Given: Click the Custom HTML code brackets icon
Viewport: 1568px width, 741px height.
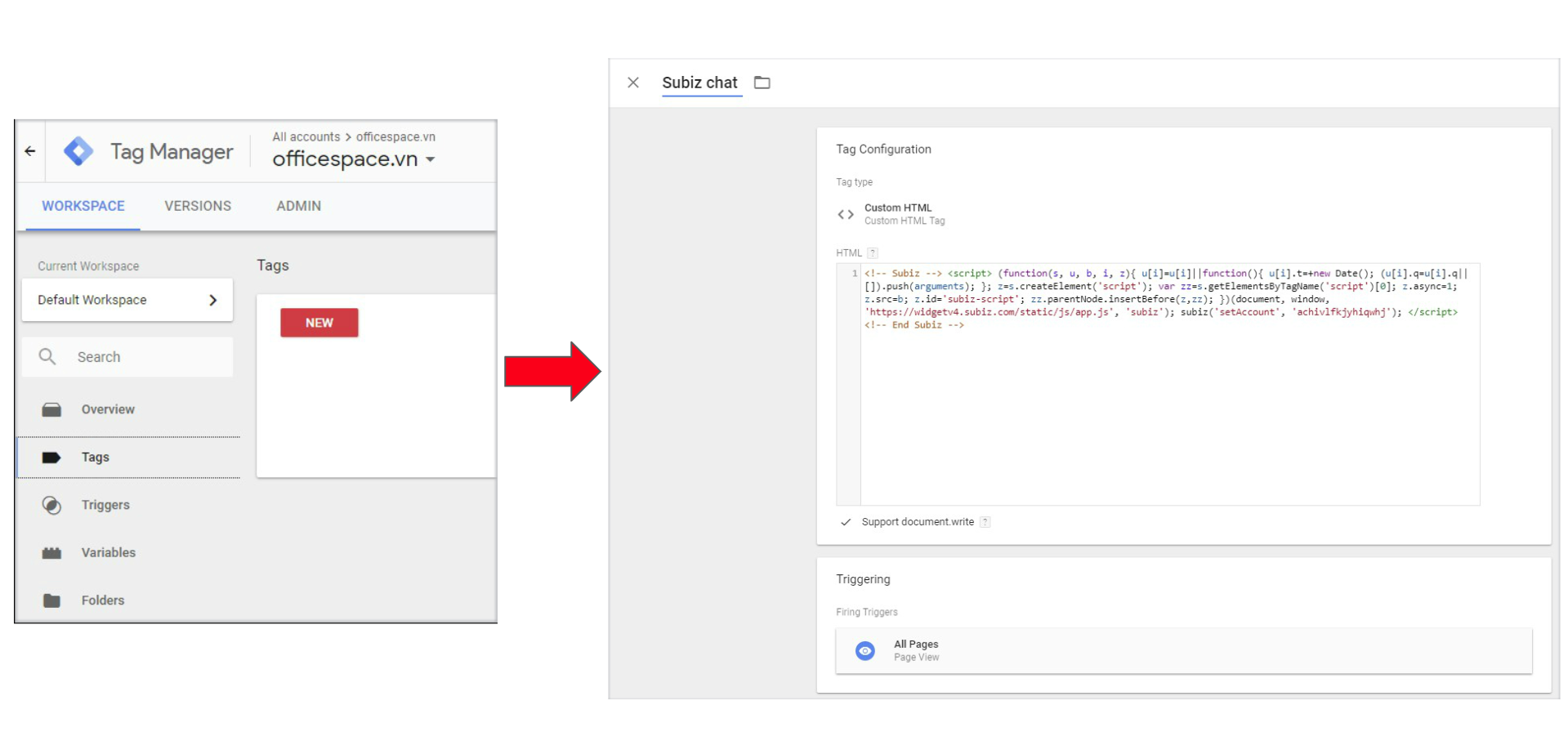Looking at the screenshot, I should point(846,214).
